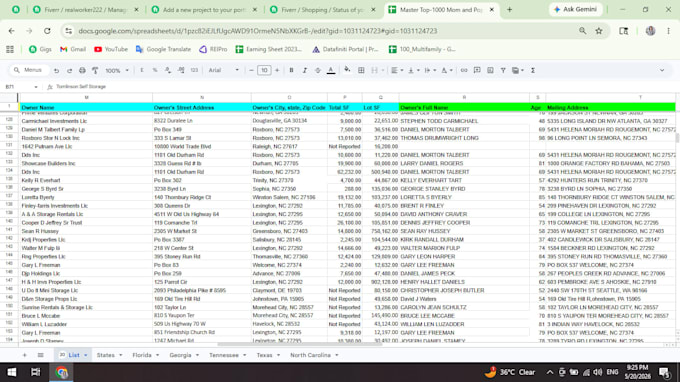This screenshot has width=680, height=382.
Task: Reload the page
Action: (x=47, y=31)
